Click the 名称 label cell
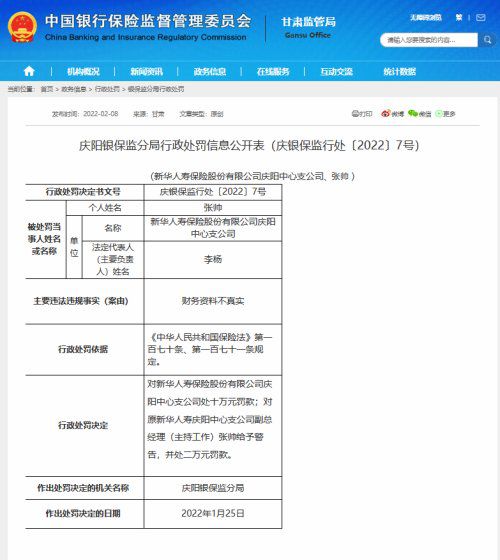The height and width of the screenshot is (560, 500). pyautogui.click(x=113, y=228)
